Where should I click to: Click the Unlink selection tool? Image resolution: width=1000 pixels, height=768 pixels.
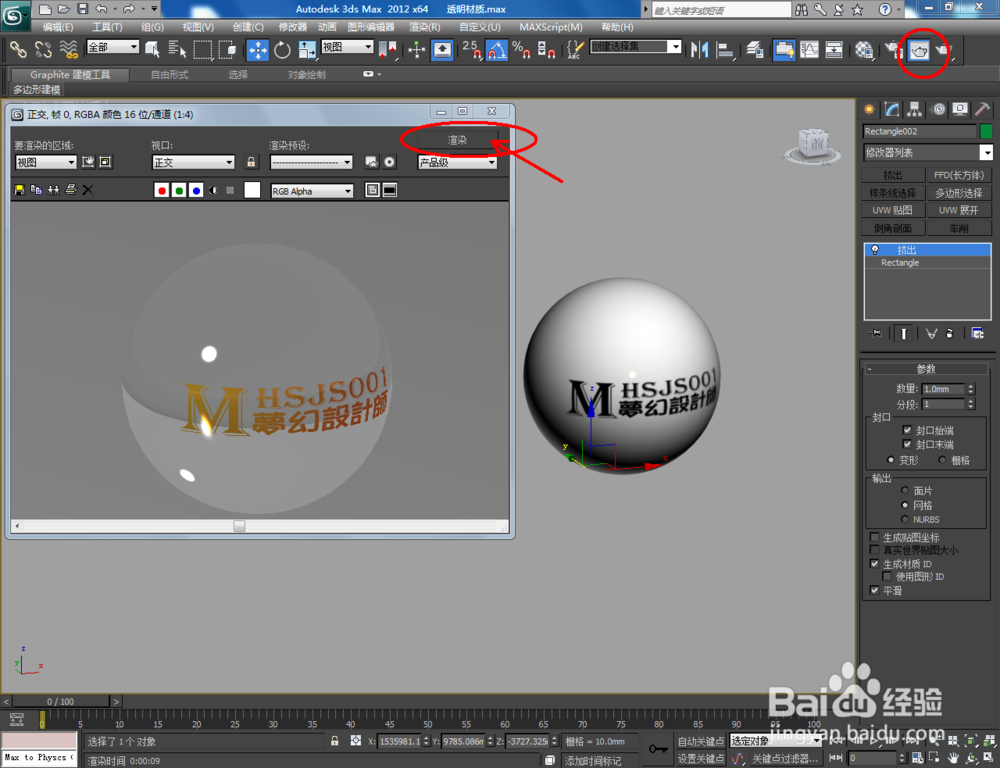pyautogui.click(x=43, y=49)
